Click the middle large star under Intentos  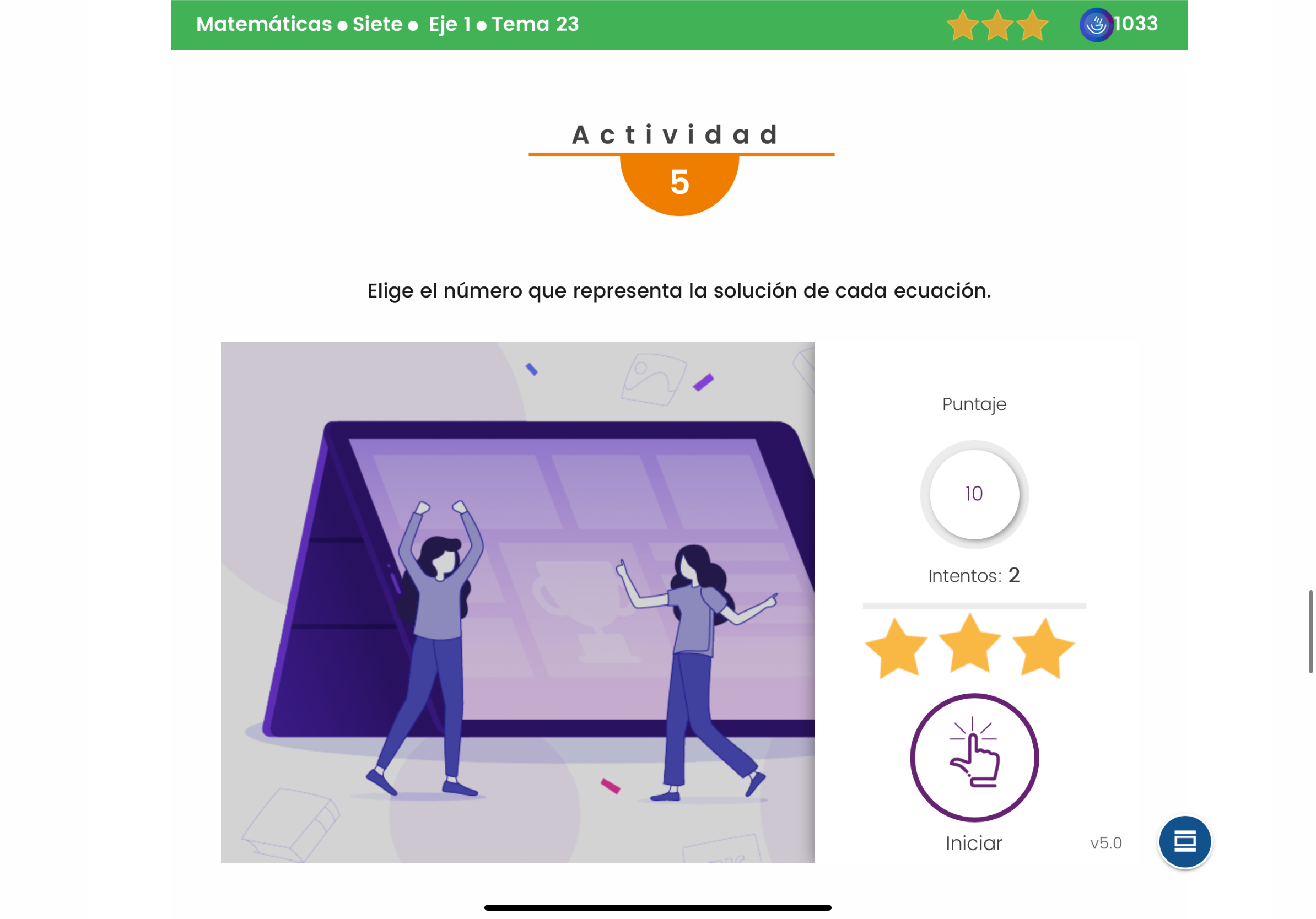pyautogui.click(x=970, y=643)
